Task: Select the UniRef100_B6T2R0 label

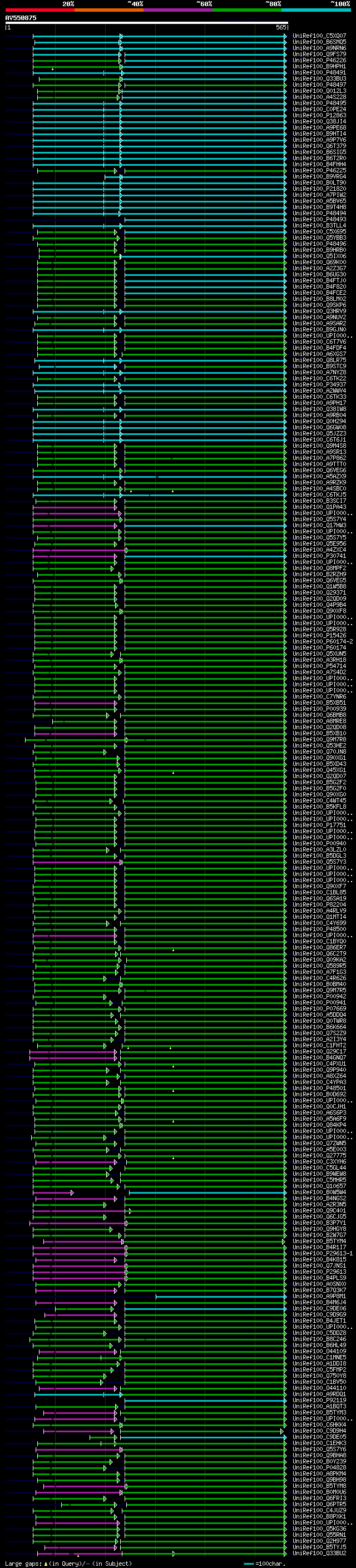Action: [319, 159]
